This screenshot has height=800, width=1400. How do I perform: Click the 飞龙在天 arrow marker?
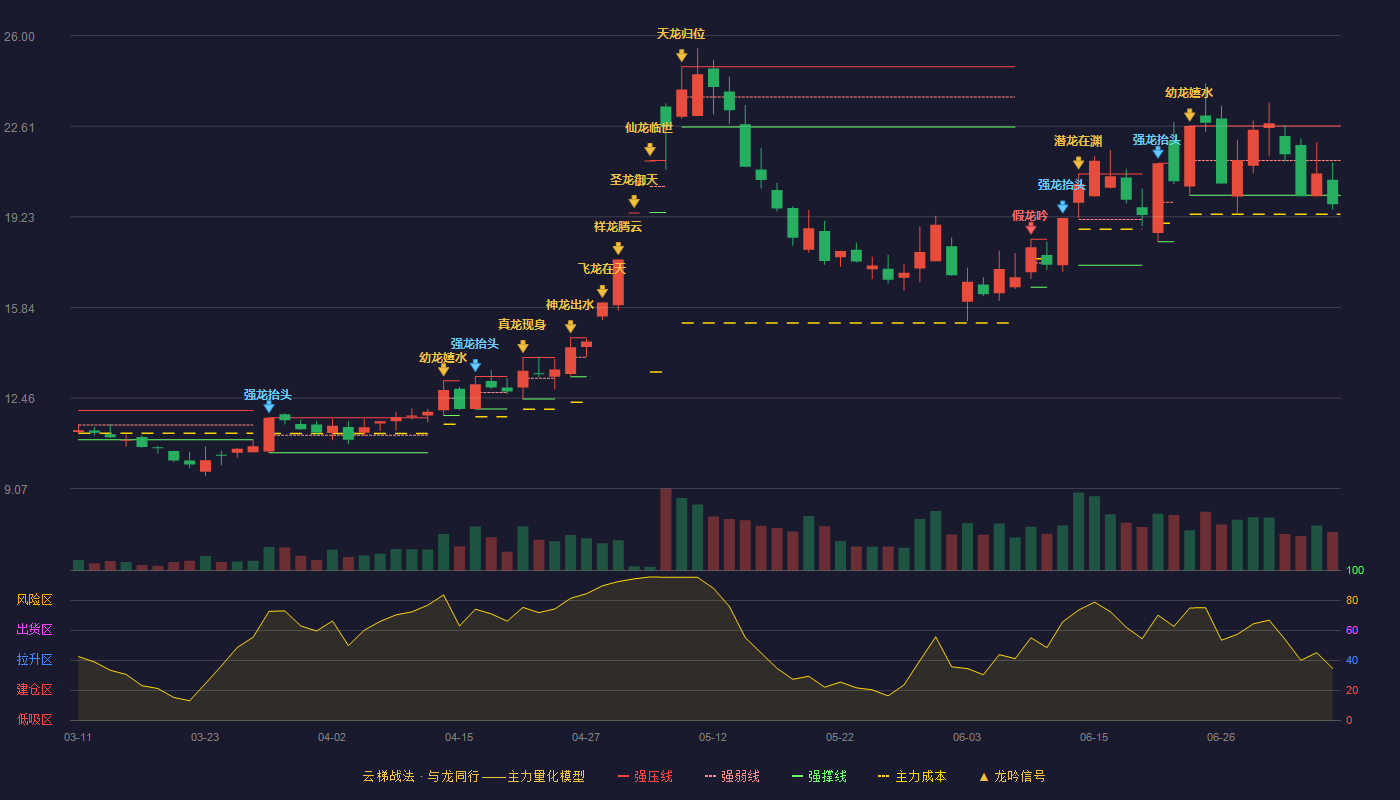(602, 292)
